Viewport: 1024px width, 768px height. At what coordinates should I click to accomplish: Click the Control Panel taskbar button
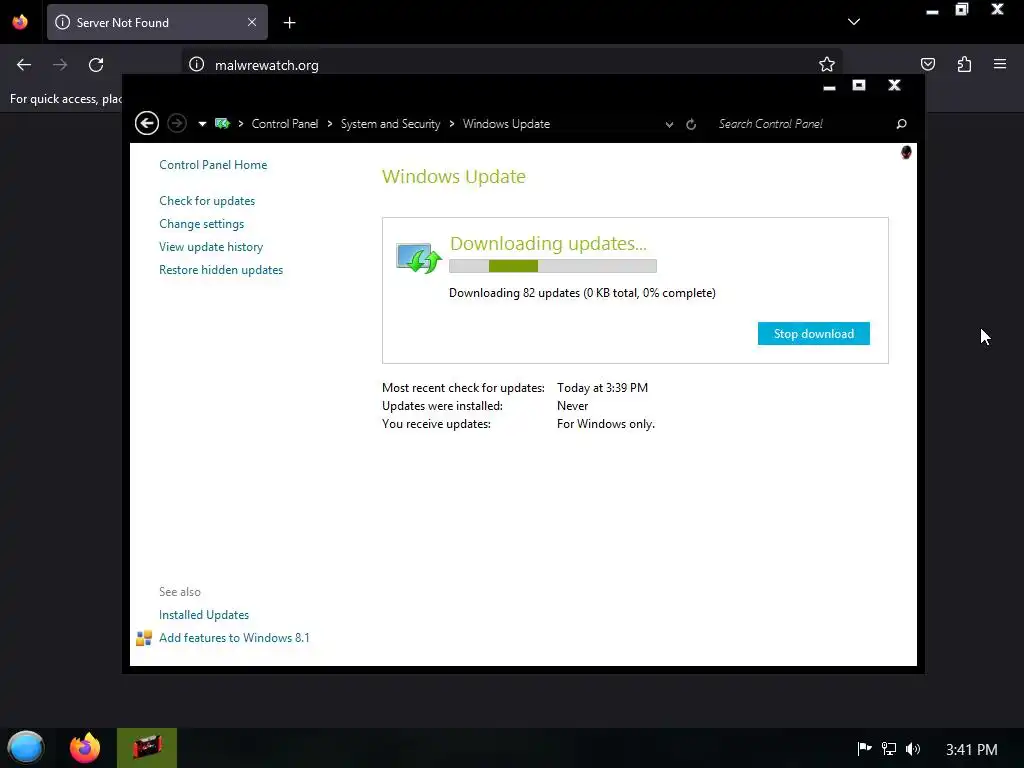(147, 748)
